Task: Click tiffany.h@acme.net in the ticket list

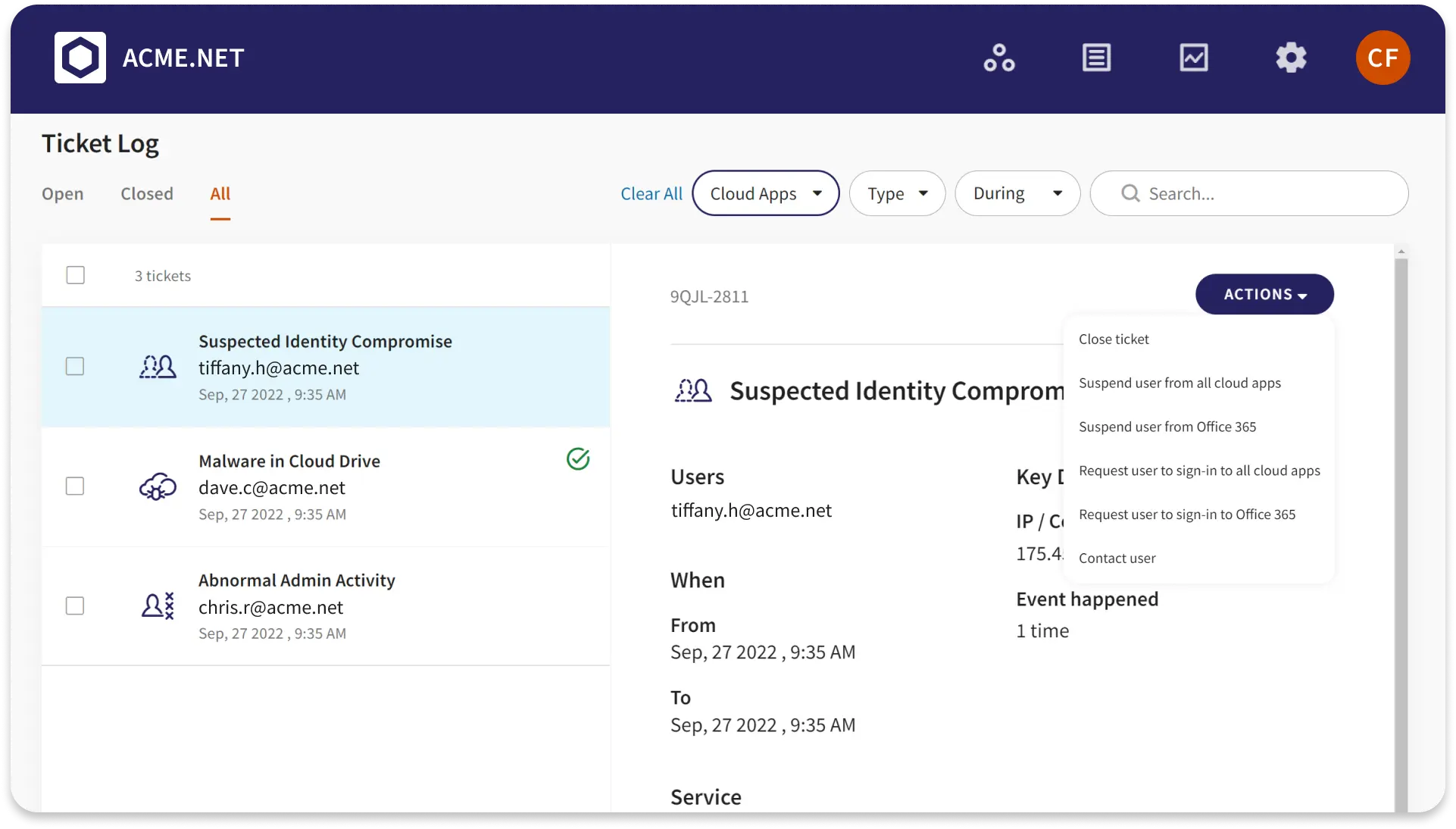Action: (279, 368)
